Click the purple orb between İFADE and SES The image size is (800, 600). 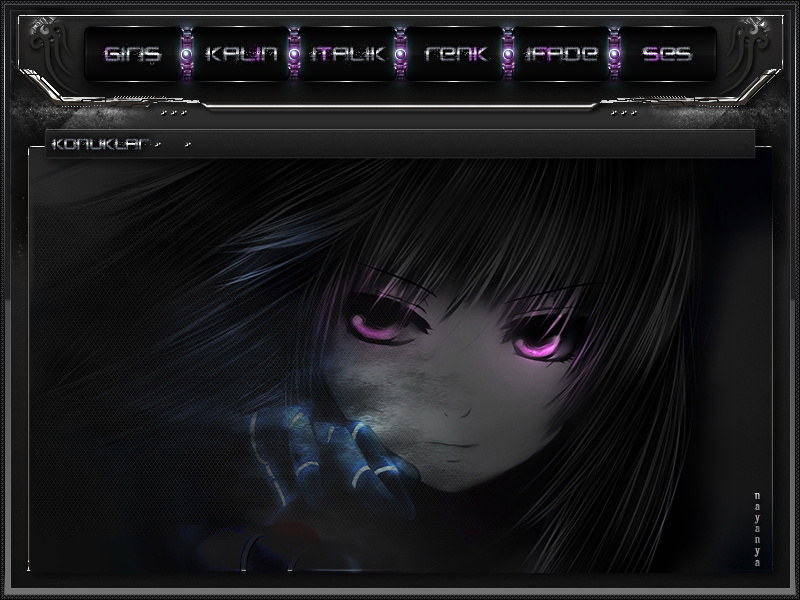(x=613, y=53)
